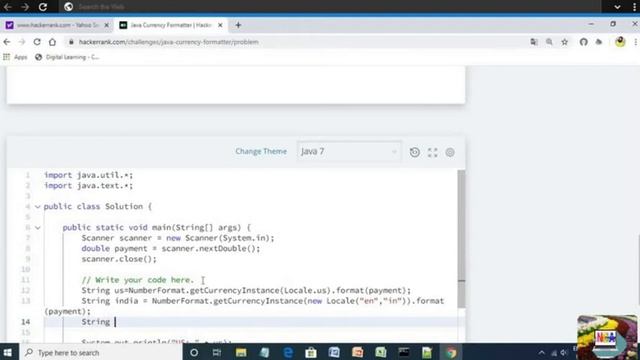Image resolution: width=640 pixels, height=360 pixels.
Task: Close the Java Currency Formatter tab
Action: (x=220, y=25)
